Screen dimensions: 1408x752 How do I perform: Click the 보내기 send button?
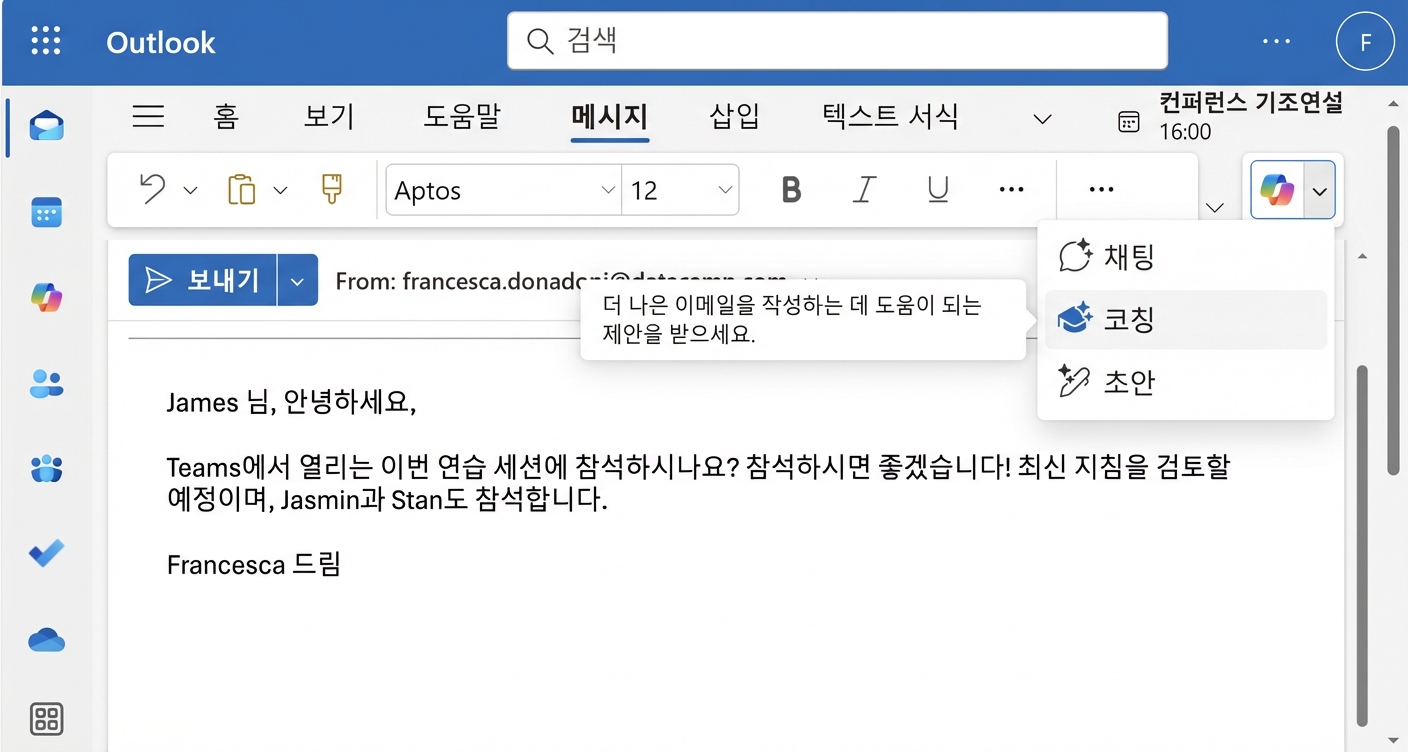(x=202, y=280)
